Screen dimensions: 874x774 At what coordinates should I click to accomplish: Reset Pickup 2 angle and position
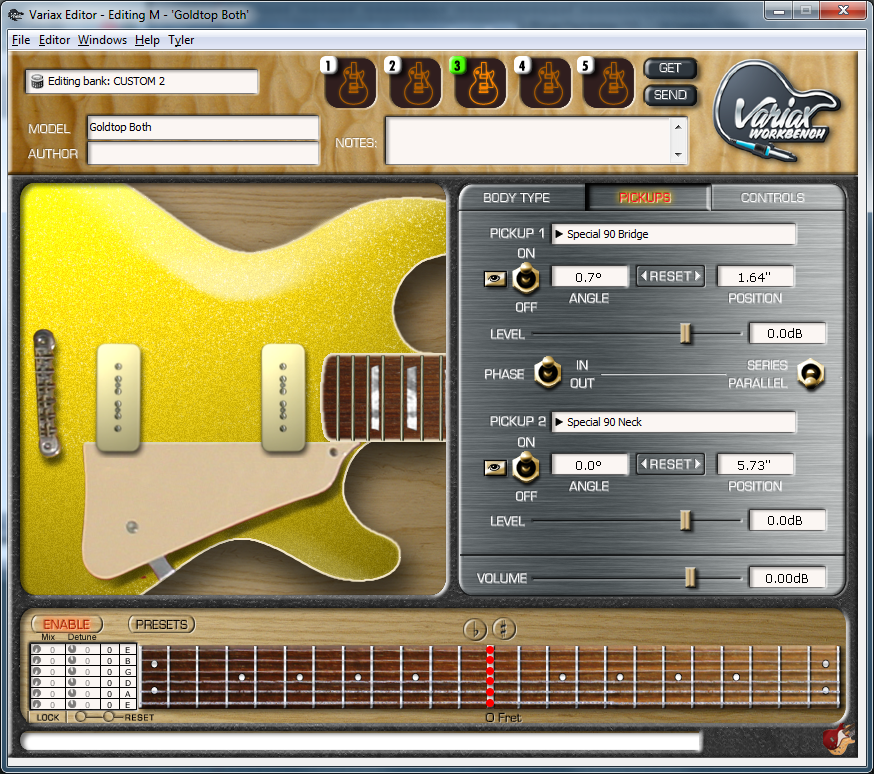tap(671, 464)
